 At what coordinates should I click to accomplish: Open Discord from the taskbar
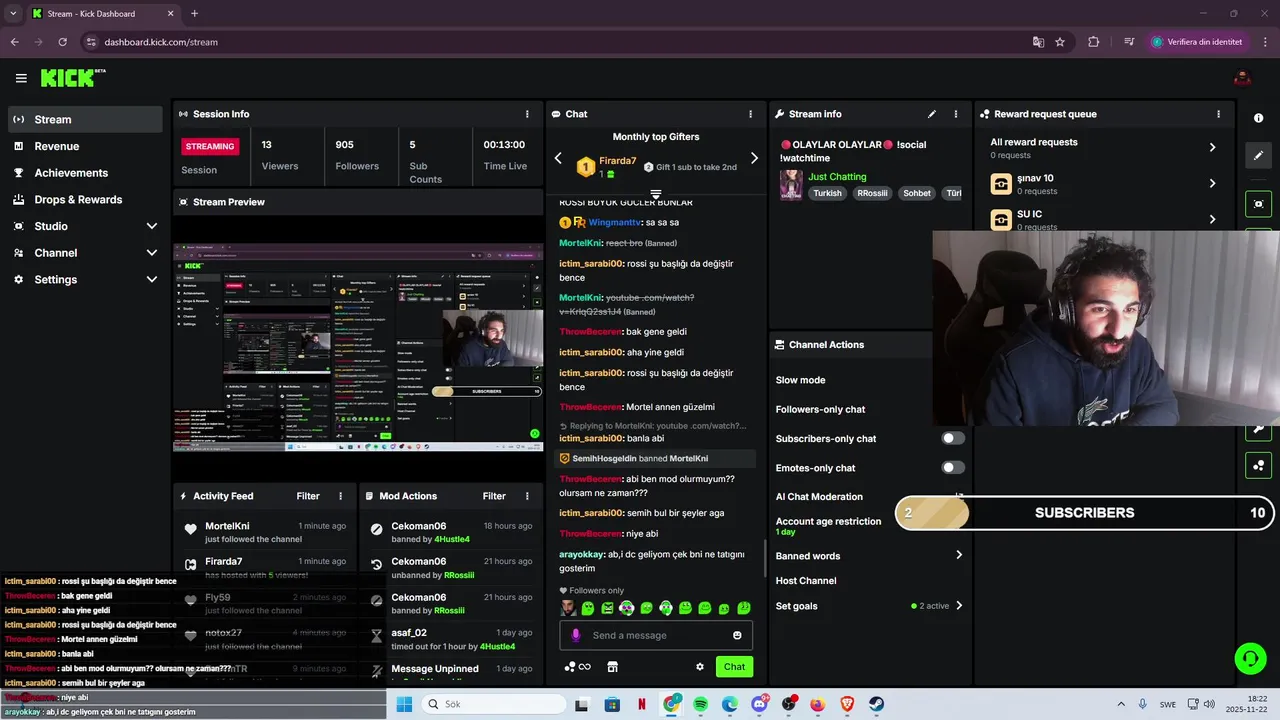click(x=760, y=704)
